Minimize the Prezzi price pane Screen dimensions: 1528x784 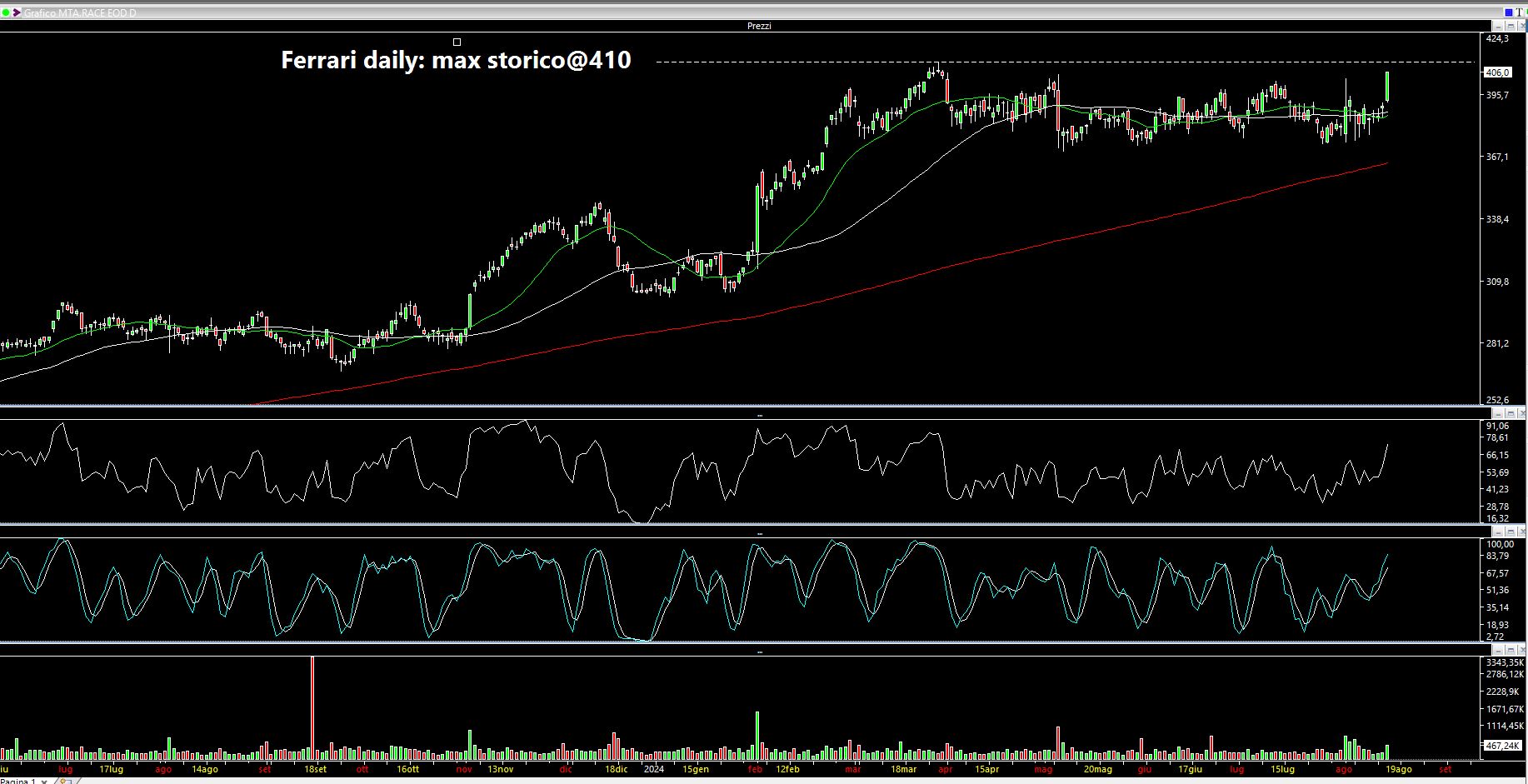(x=1498, y=26)
